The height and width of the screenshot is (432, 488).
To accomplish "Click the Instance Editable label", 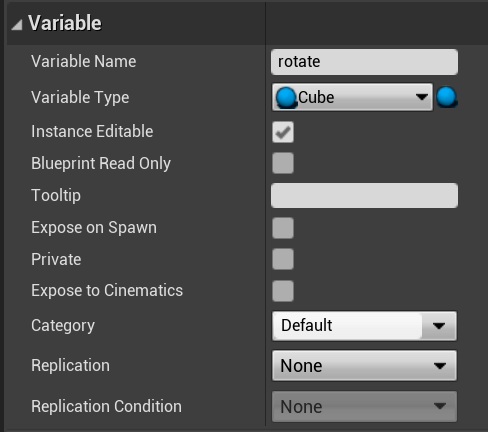I will tap(92, 131).
